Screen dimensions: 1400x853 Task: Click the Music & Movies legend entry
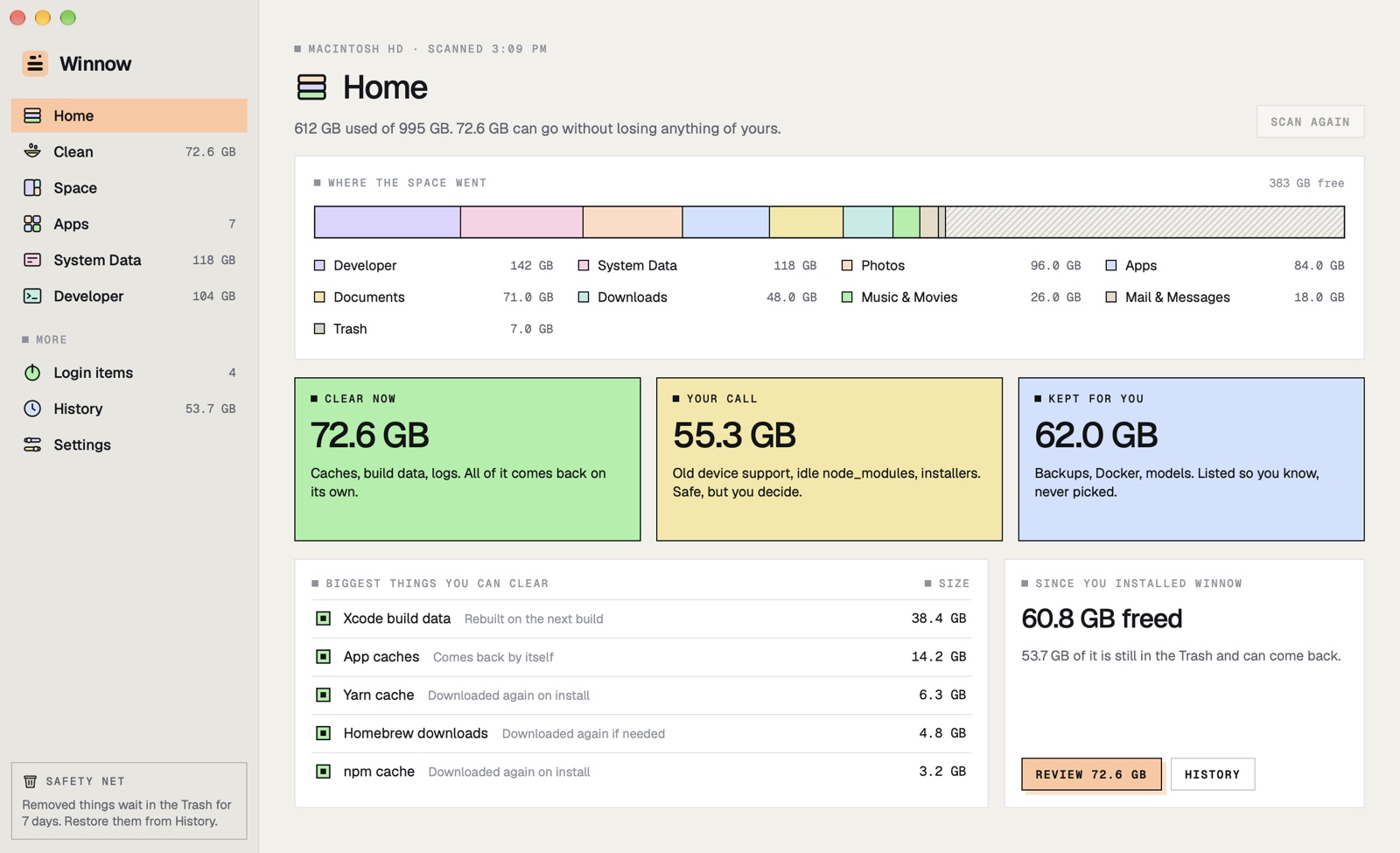[961, 297]
